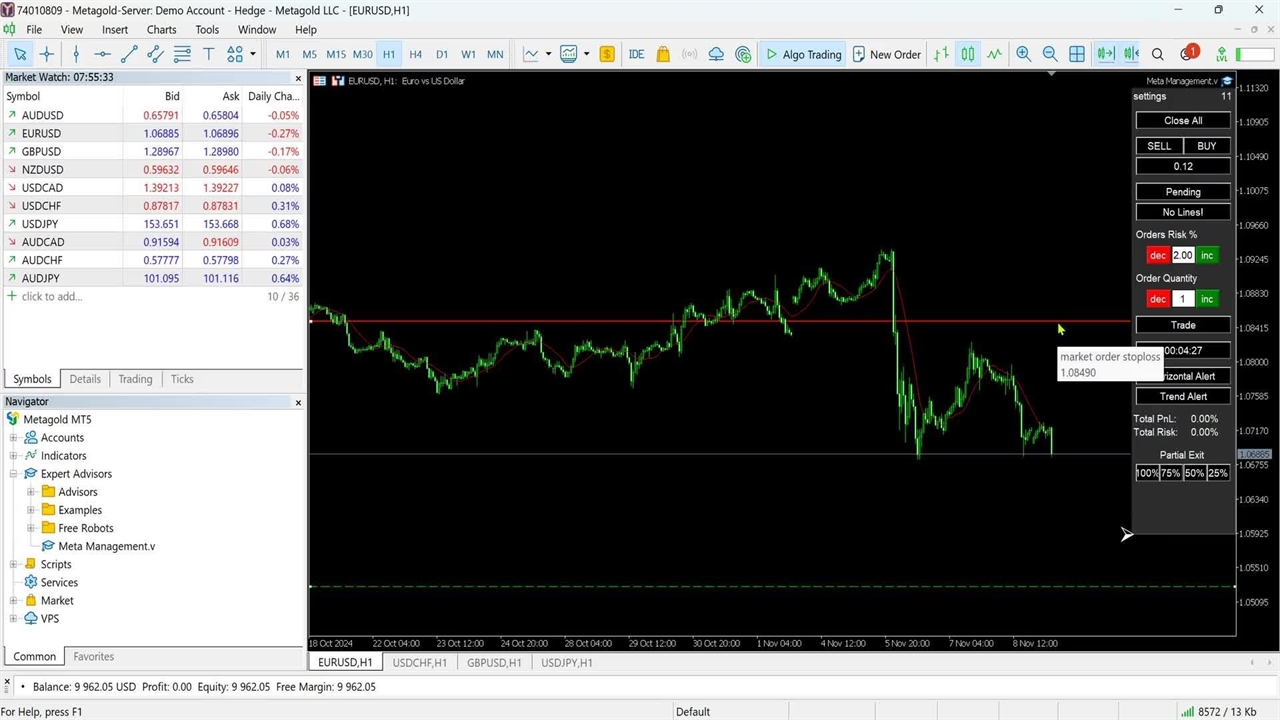
Task: Switch chart to bar chart style
Action: tap(941, 54)
